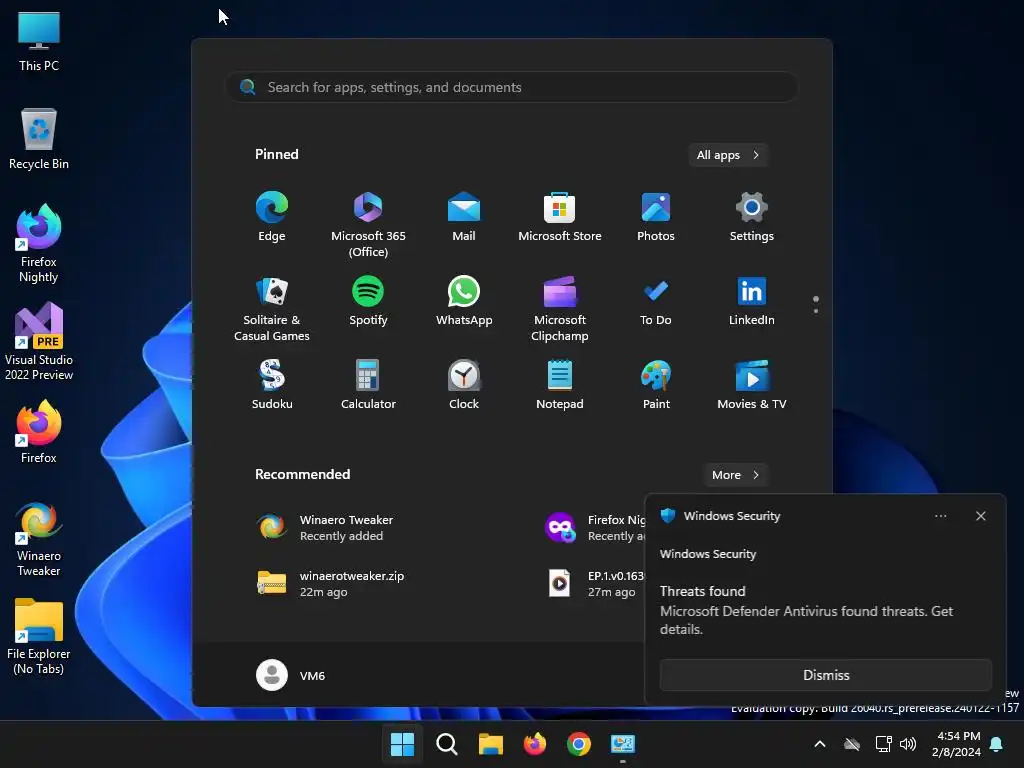Launch Microsoft 365 (Office) from pinned apps
Viewport: 1024px width, 768px height.
click(x=368, y=225)
